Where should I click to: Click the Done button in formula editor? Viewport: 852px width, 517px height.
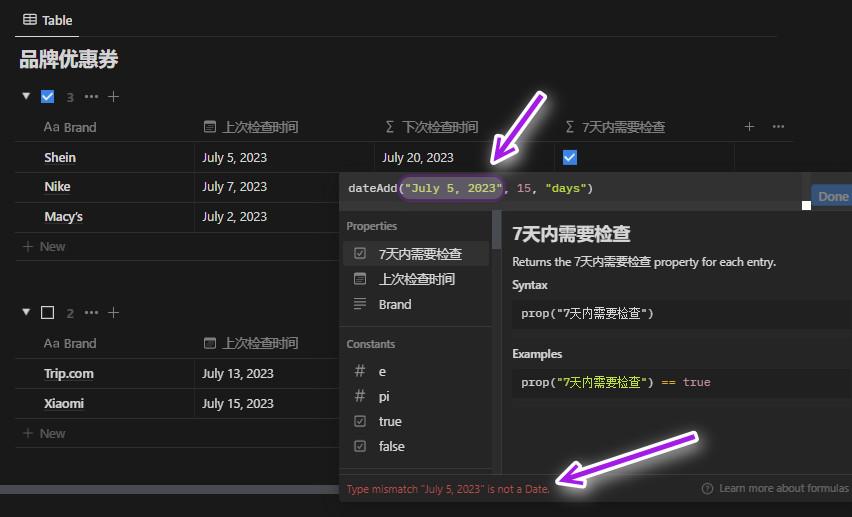point(832,196)
